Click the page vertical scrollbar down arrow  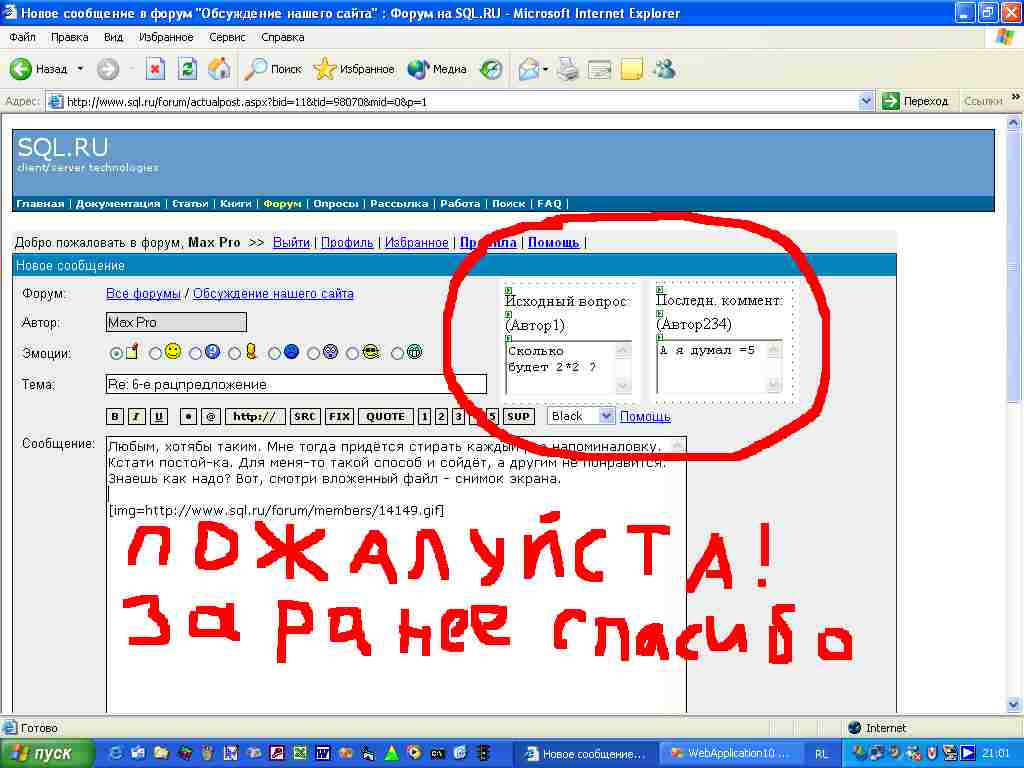1014,704
